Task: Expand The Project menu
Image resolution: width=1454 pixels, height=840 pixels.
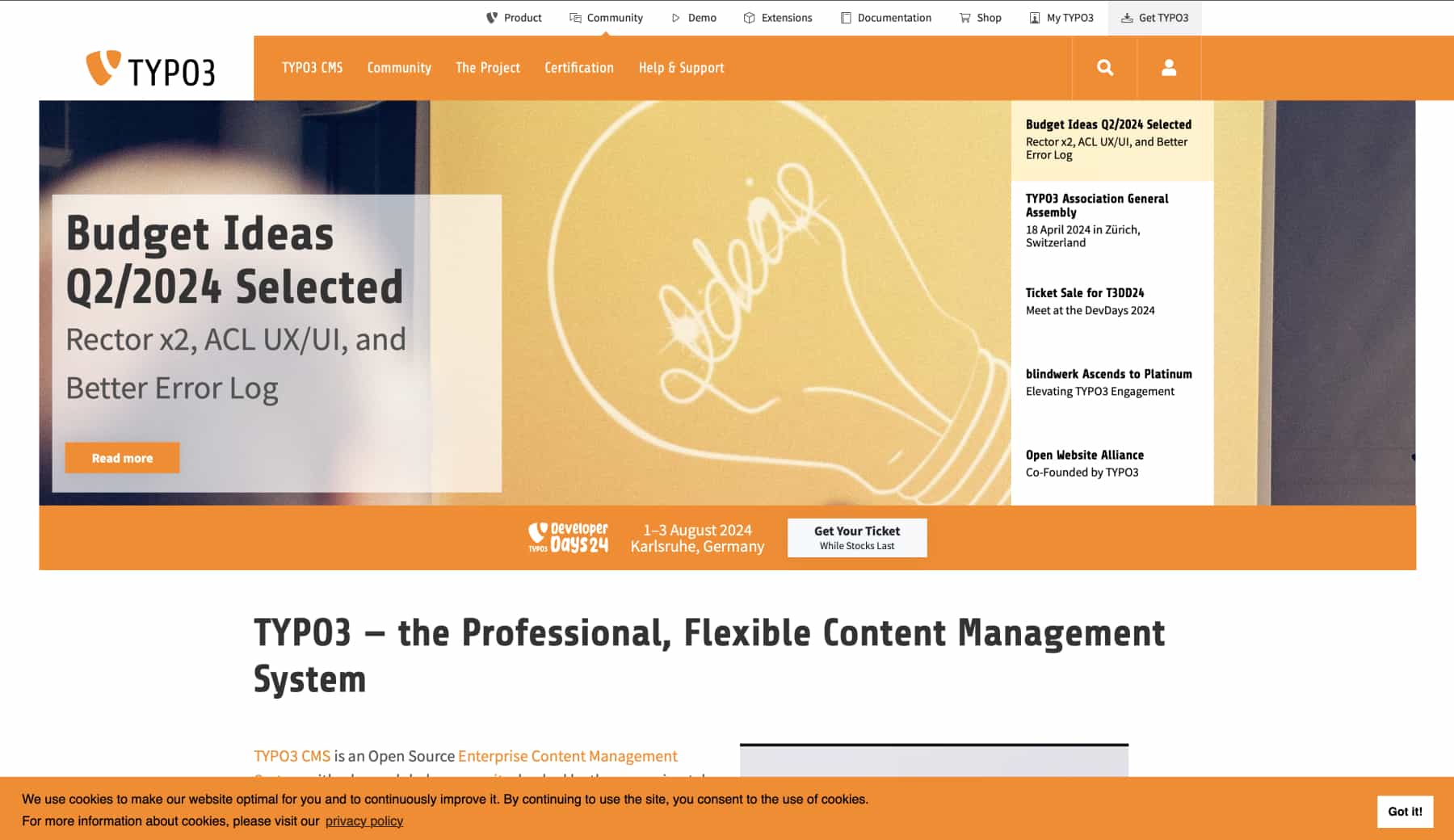Action: (487, 68)
